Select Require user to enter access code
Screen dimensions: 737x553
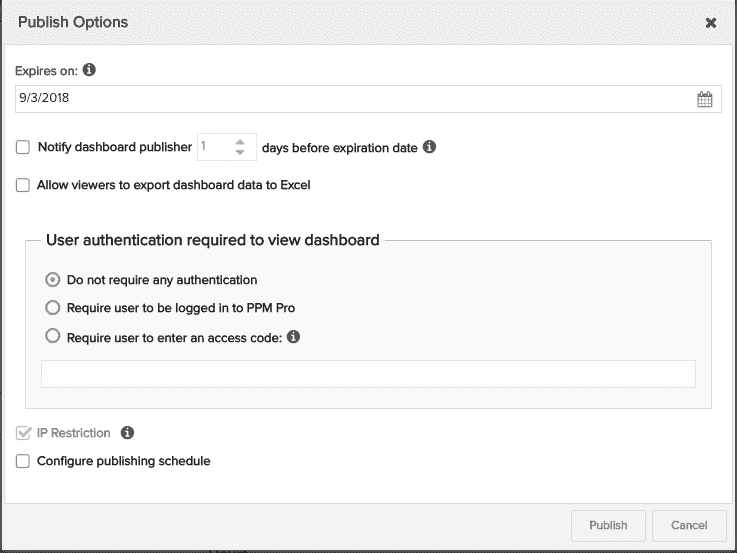coord(53,336)
